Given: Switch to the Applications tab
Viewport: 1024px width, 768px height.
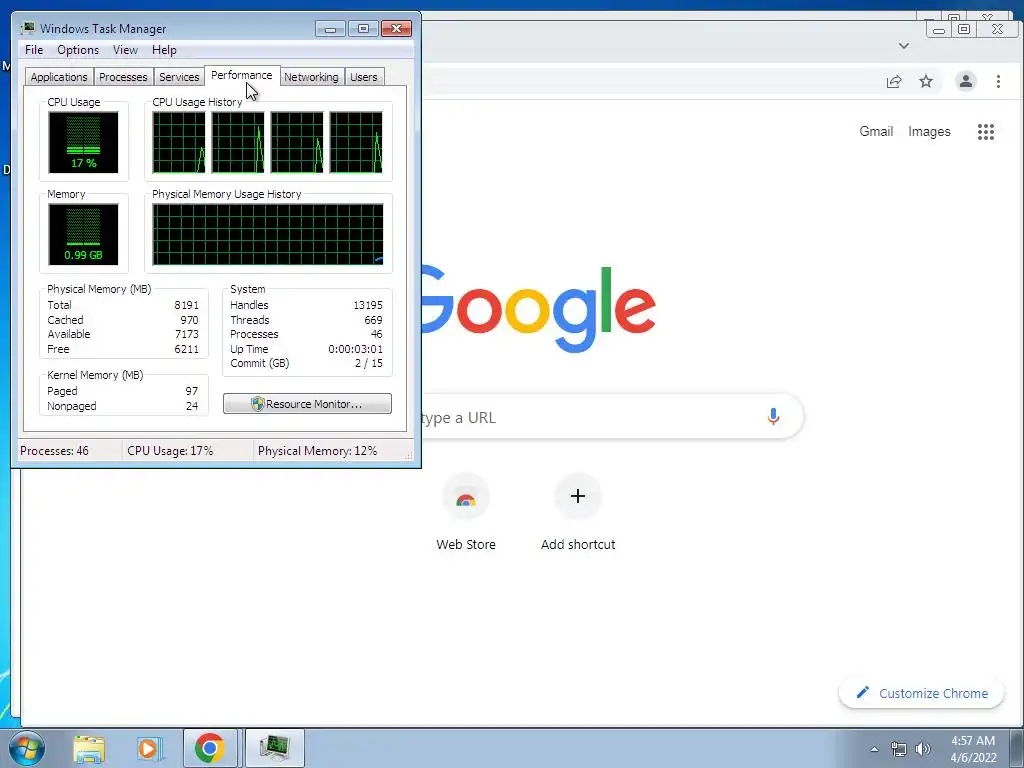Looking at the screenshot, I should 59,77.
